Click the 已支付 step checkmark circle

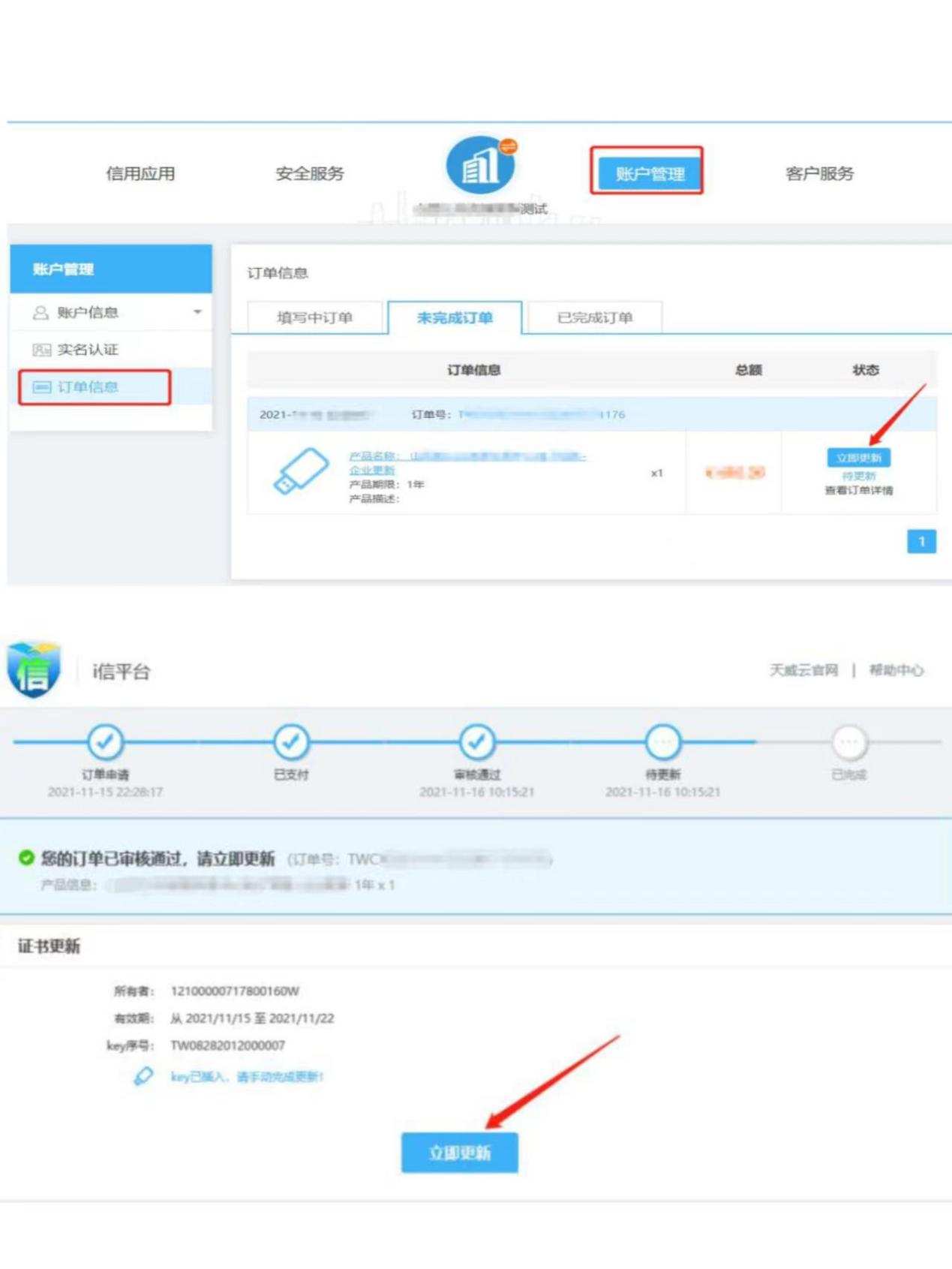click(x=291, y=741)
